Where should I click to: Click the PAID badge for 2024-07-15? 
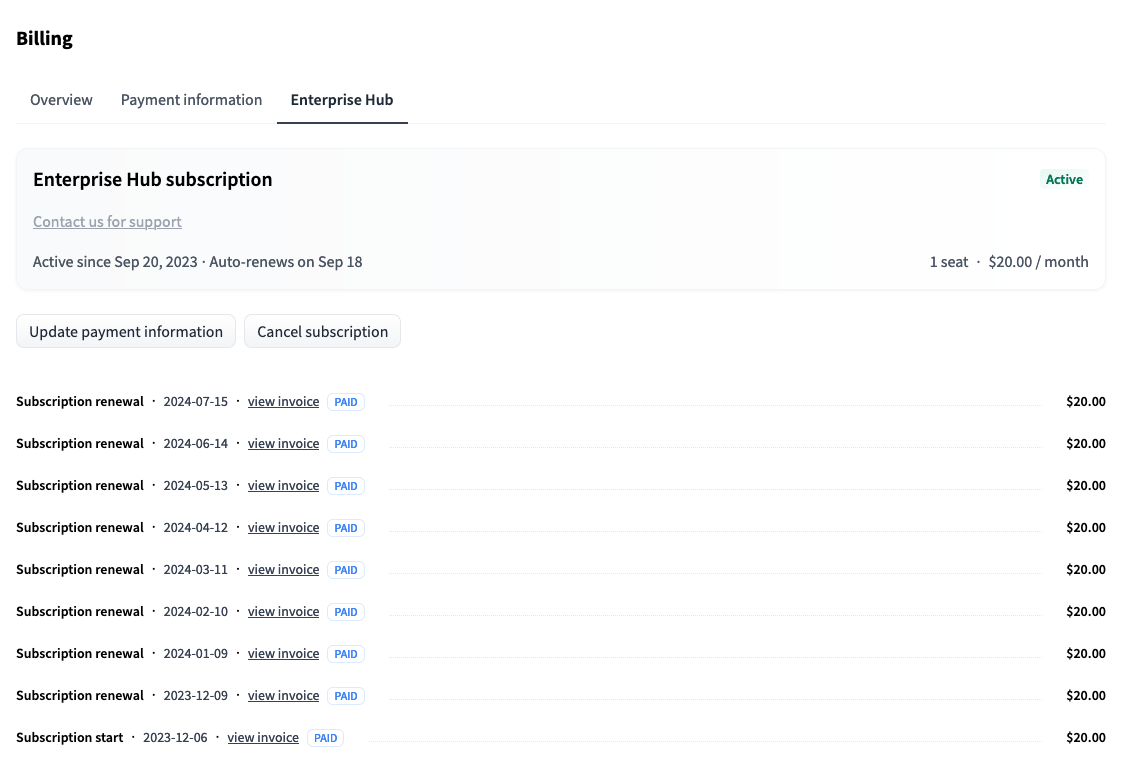click(x=346, y=402)
